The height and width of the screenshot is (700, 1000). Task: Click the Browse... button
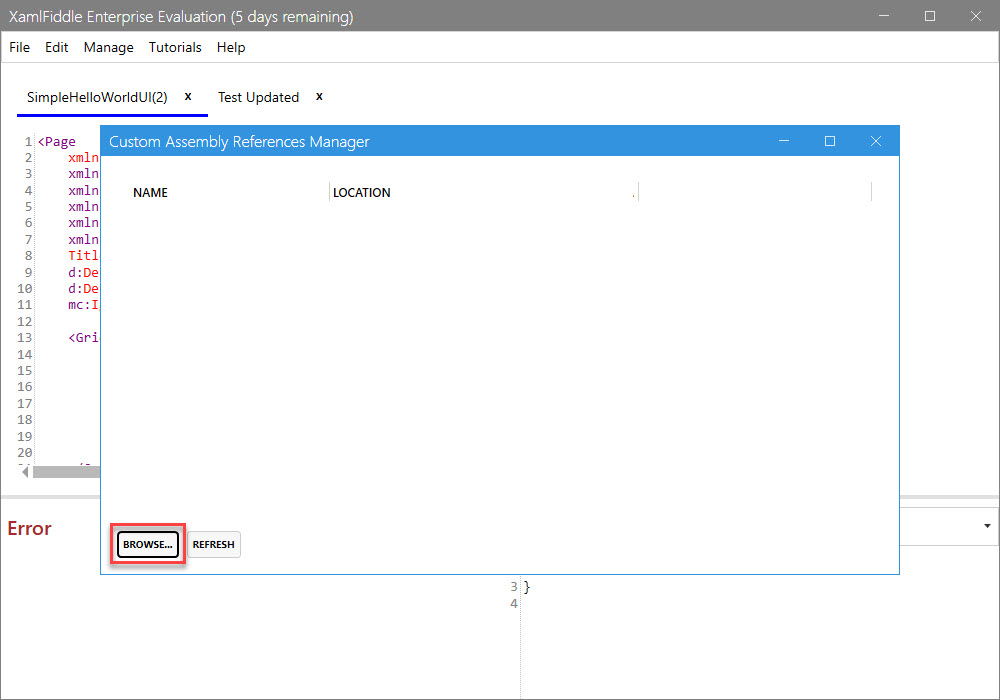[147, 544]
